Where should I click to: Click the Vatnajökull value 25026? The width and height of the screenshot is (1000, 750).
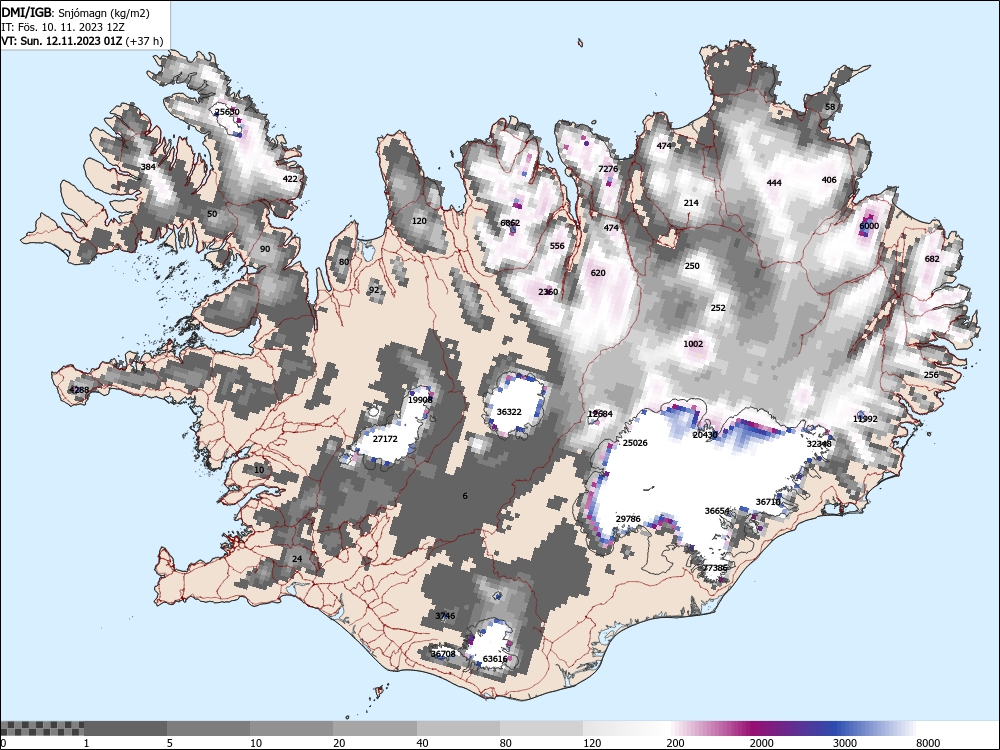(635, 443)
